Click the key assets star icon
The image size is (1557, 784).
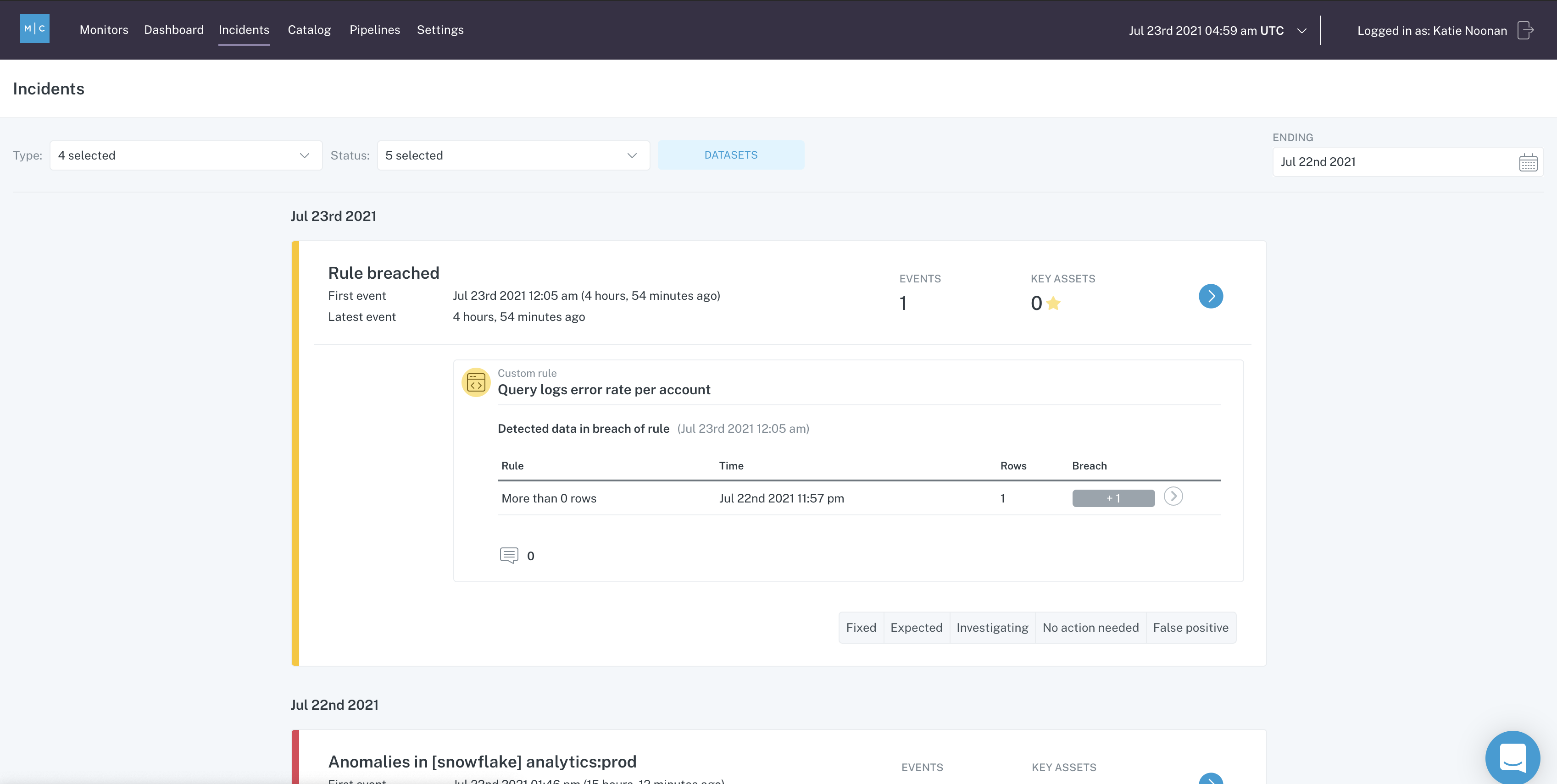coord(1053,303)
